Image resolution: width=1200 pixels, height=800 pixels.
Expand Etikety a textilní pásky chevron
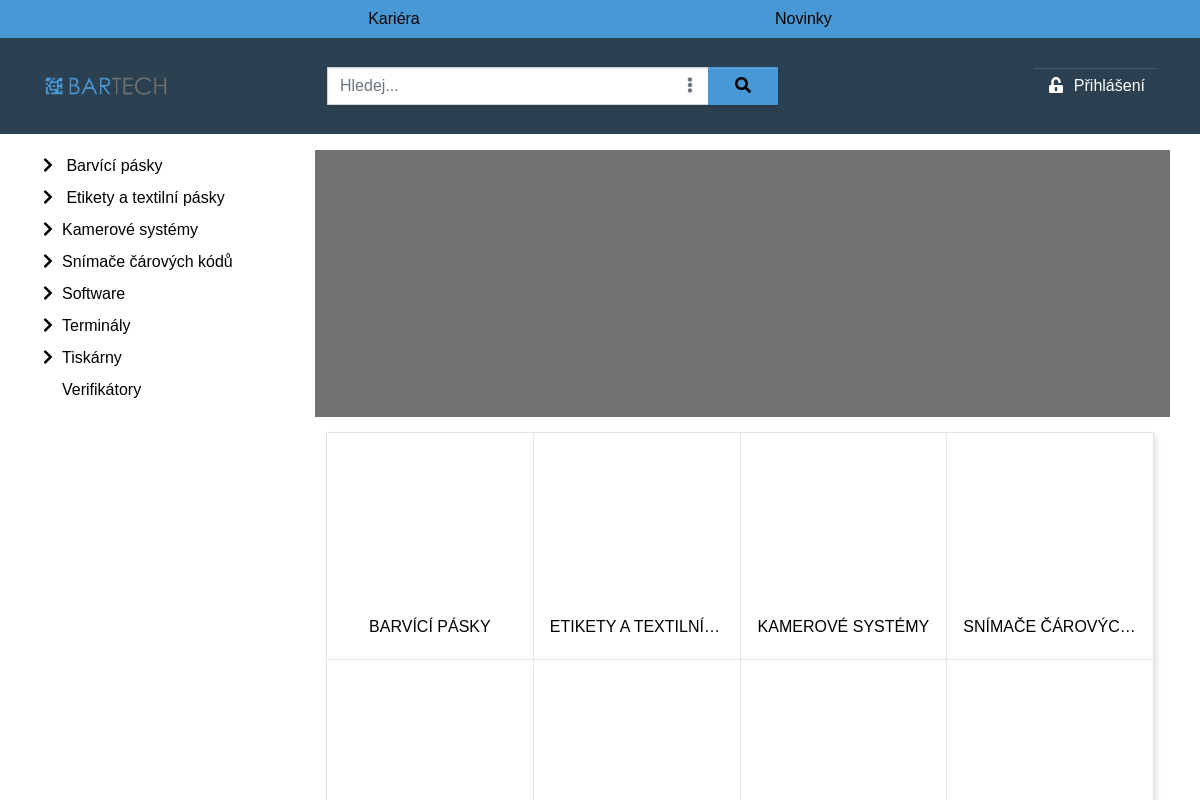pos(48,198)
